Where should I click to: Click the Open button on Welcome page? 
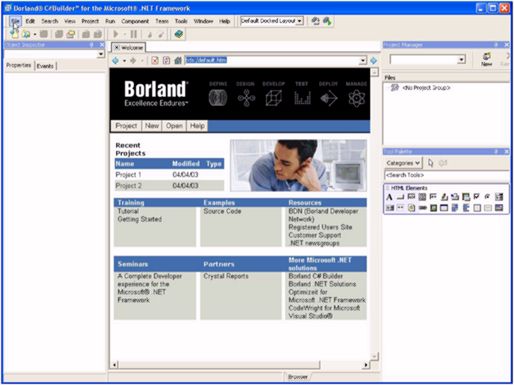174,126
